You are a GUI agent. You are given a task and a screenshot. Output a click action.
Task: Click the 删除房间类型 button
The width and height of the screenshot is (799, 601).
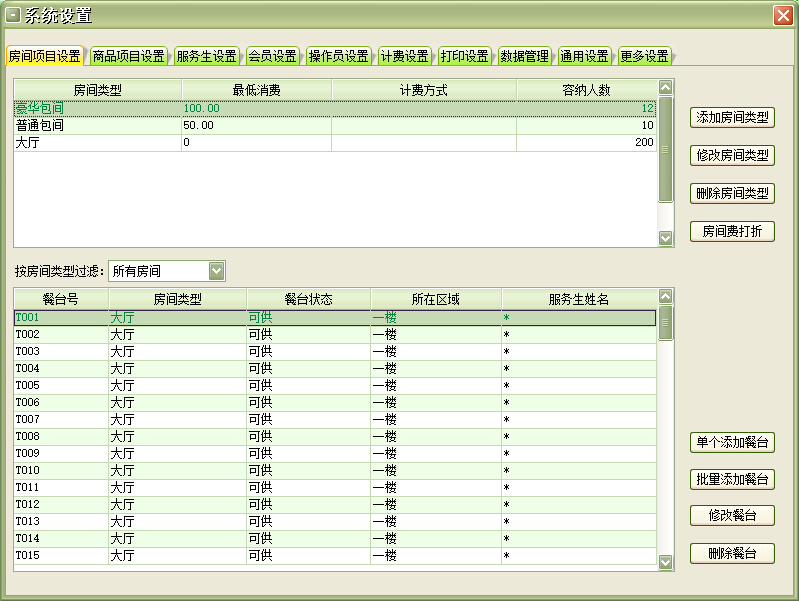[732, 193]
